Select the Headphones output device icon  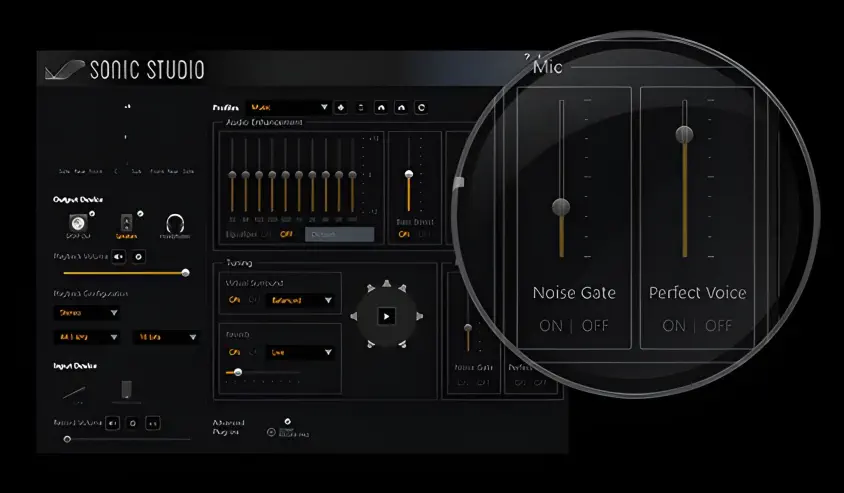(175, 223)
